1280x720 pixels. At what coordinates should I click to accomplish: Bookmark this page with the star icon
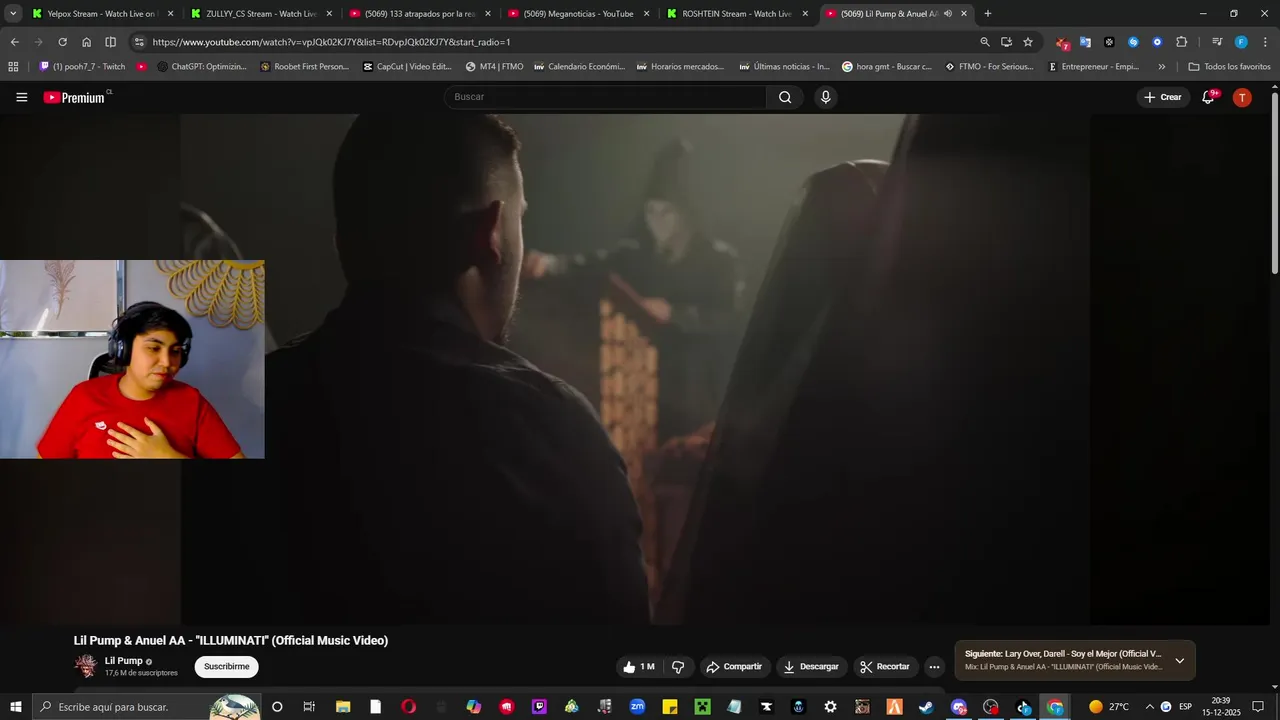1027,42
